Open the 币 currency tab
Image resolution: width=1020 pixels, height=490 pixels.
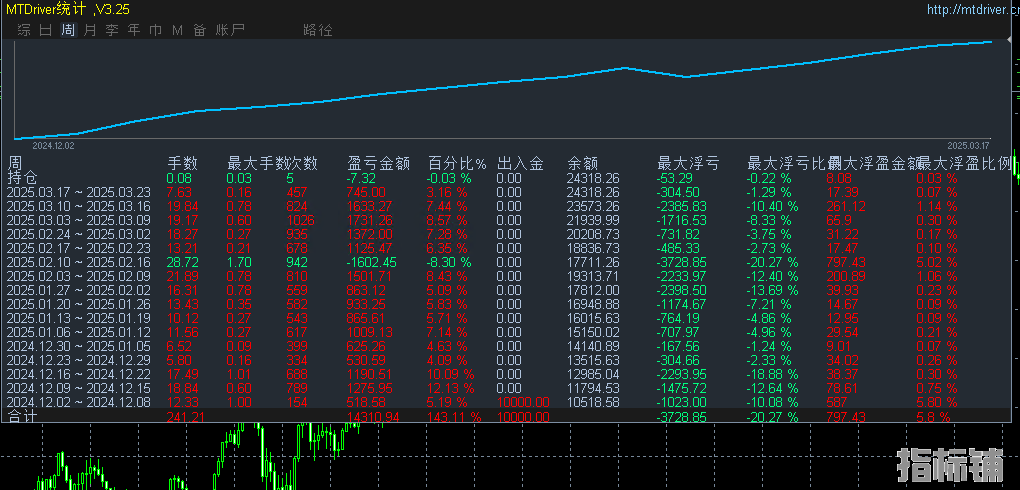pyautogui.click(x=155, y=30)
